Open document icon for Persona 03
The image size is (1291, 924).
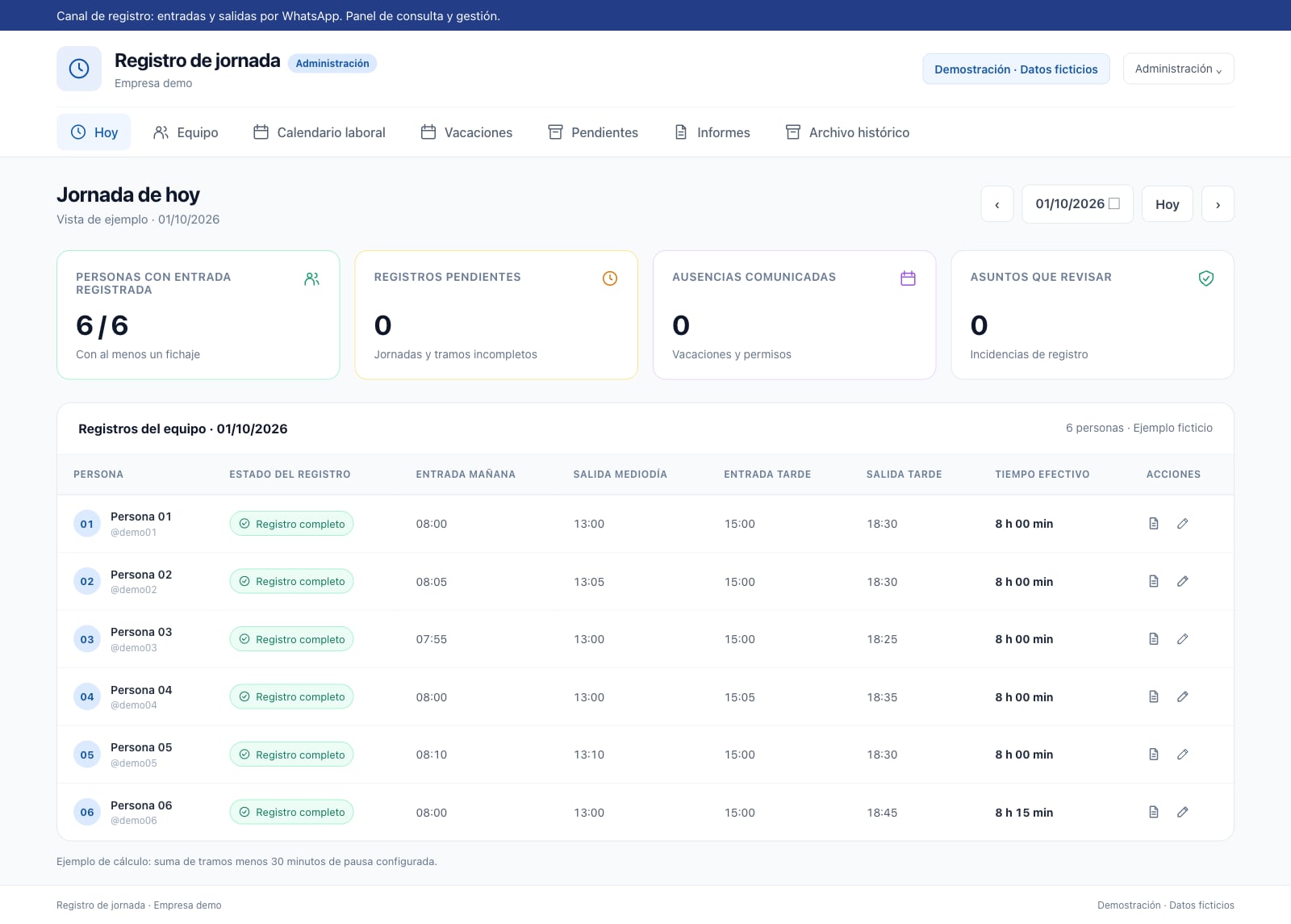point(1154,639)
